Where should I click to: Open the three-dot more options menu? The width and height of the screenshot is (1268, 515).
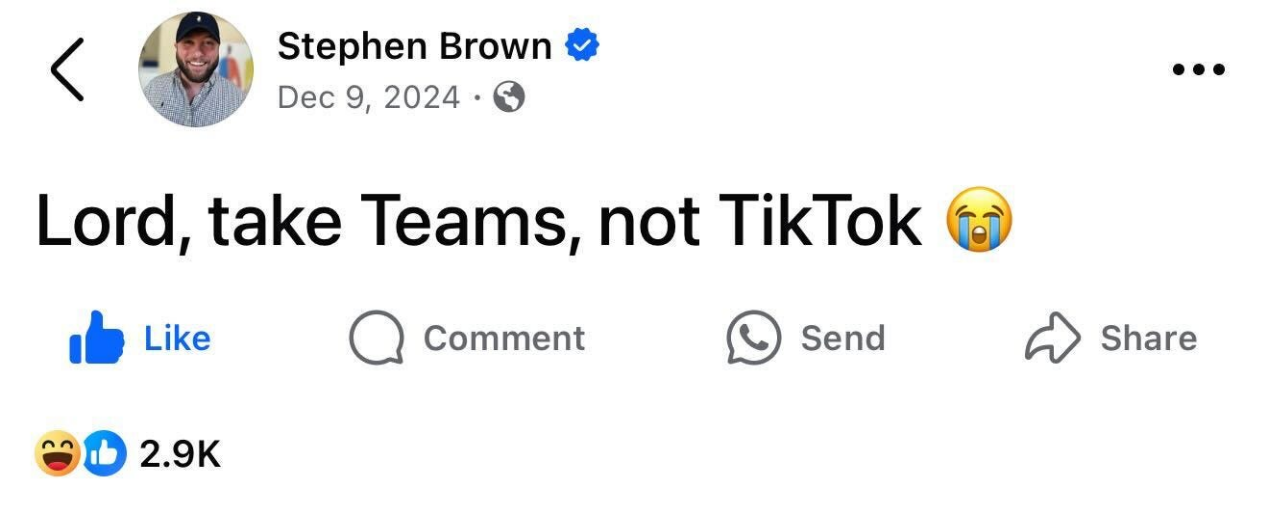(1199, 70)
